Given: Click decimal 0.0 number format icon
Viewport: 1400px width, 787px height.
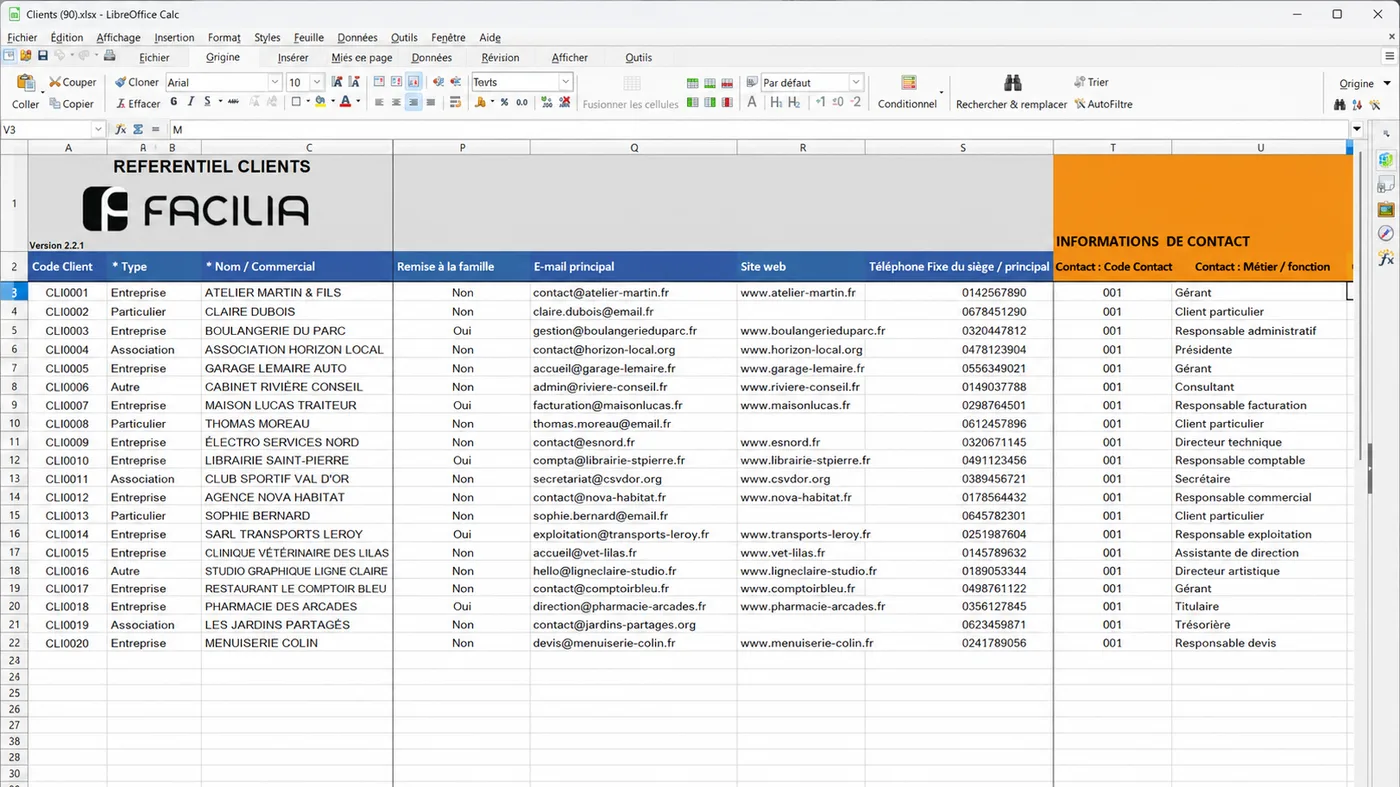Looking at the screenshot, I should 522,102.
